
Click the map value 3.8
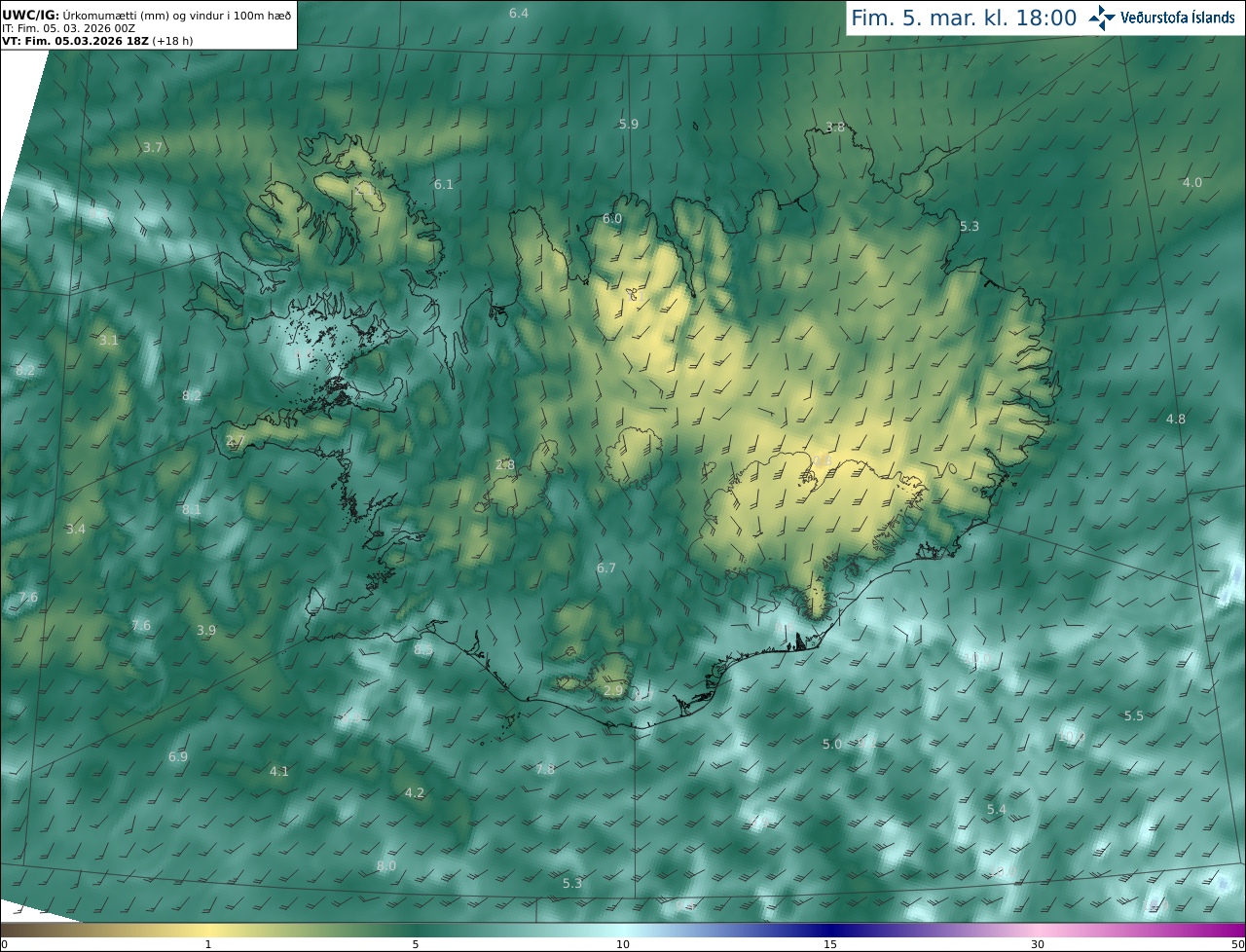point(835,128)
